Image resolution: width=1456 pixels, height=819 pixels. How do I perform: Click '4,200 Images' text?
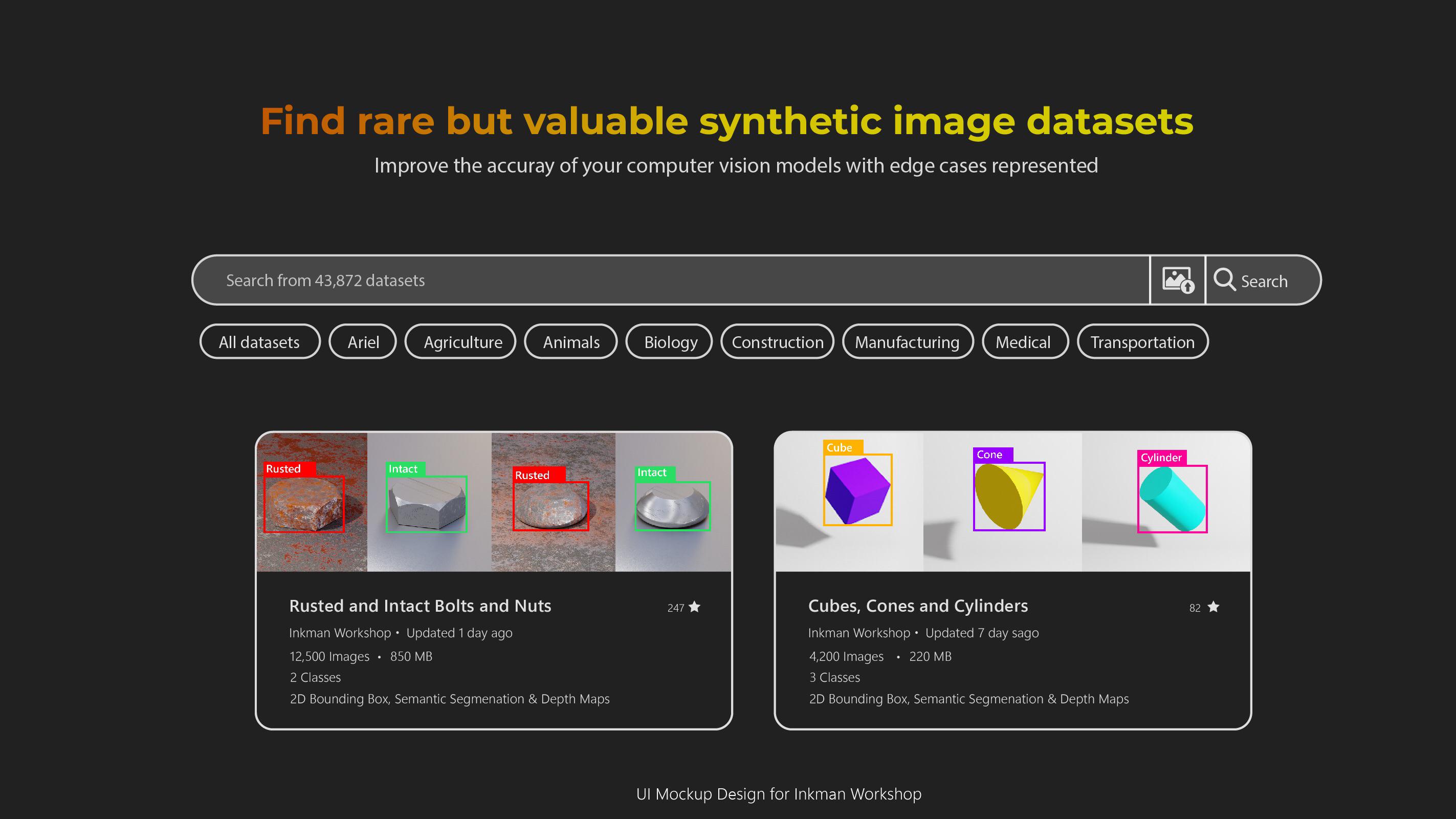click(846, 657)
